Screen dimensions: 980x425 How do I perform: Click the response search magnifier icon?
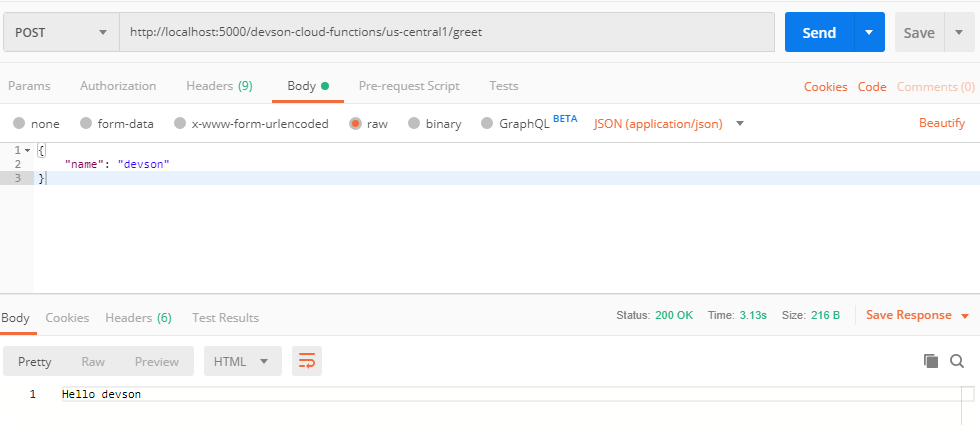coord(958,361)
